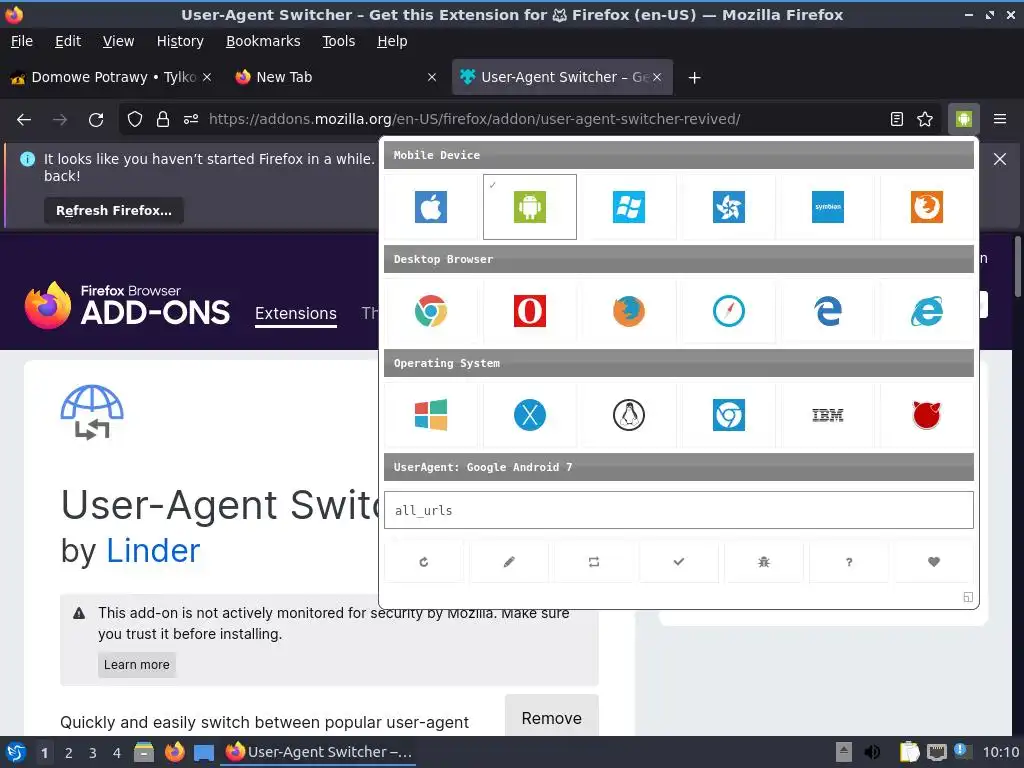1024x768 pixels.
Task: Pick the Safari compass browser icon
Action: point(729,311)
